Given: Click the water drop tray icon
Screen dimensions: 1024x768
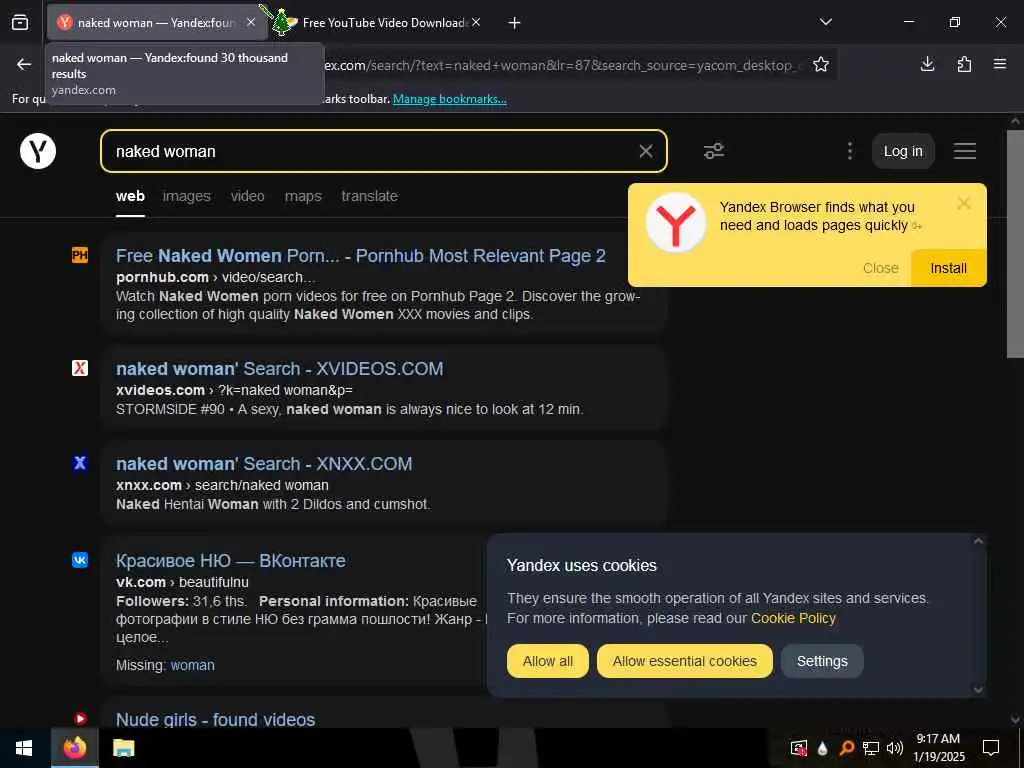Looking at the screenshot, I should pyautogui.click(x=823, y=748).
